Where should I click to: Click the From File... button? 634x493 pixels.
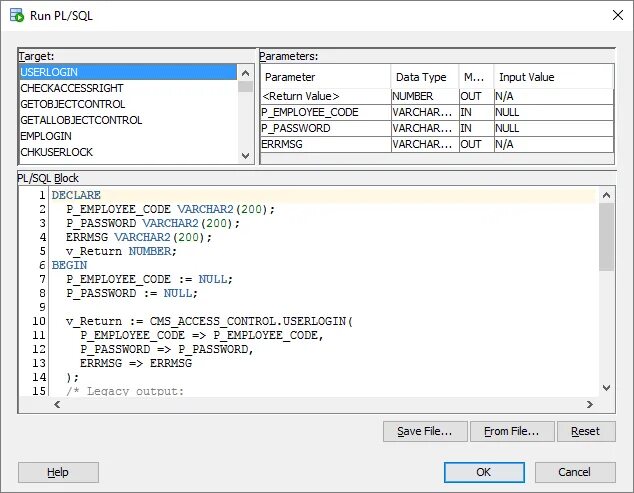pyautogui.click(x=512, y=432)
